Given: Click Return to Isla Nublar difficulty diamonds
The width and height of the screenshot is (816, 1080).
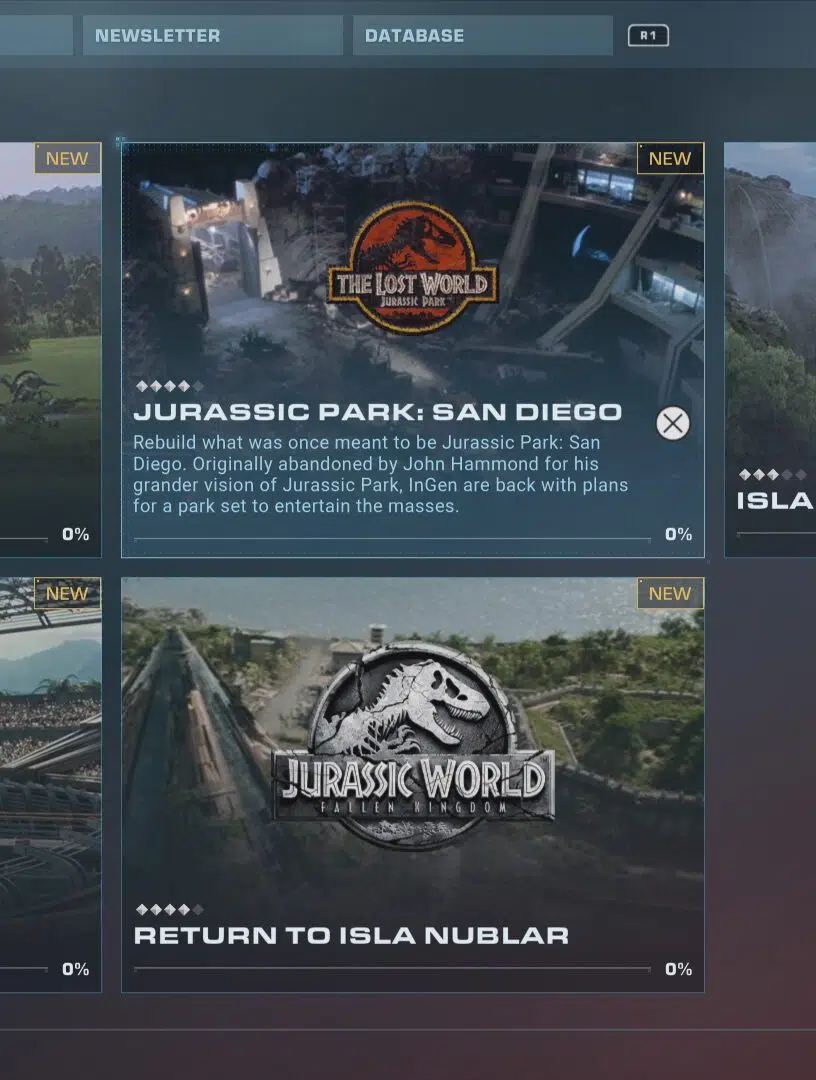Looking at the screenshot, I should click(169, 910).
